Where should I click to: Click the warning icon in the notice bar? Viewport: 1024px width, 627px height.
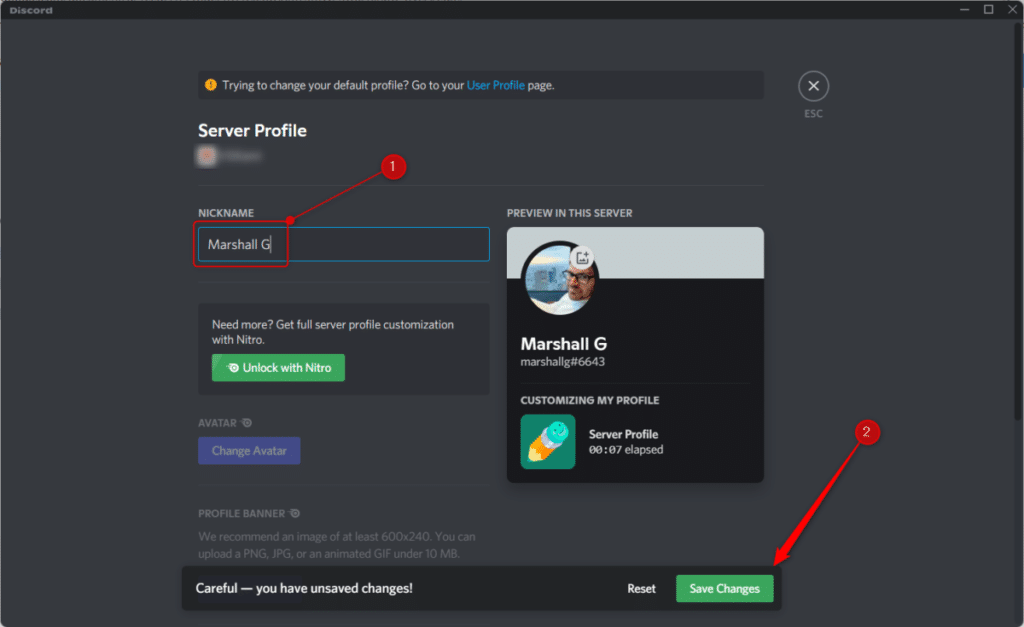coord(210,85)
